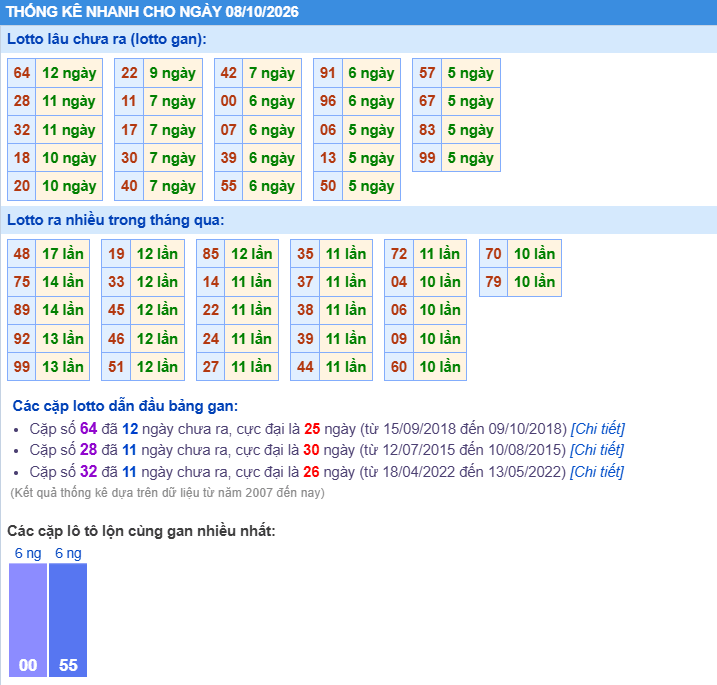
Task: Select lotto number 64 in gan table
Action: (21, 73)
